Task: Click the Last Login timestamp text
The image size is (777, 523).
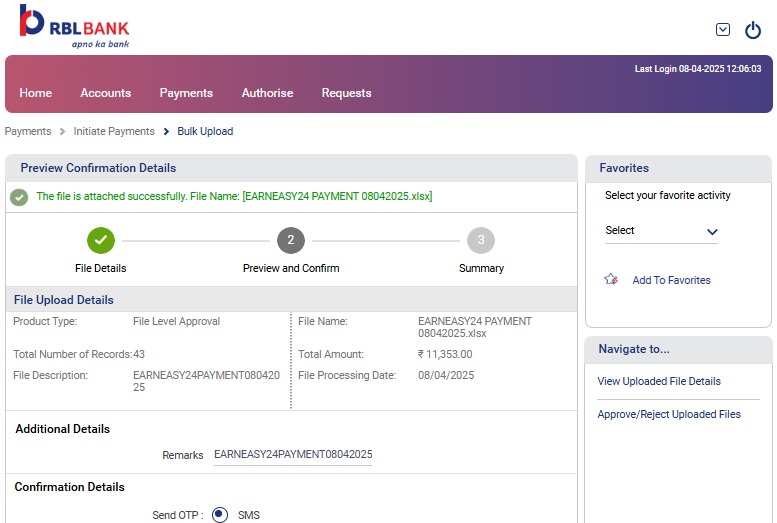Action: tap(698, 69)
